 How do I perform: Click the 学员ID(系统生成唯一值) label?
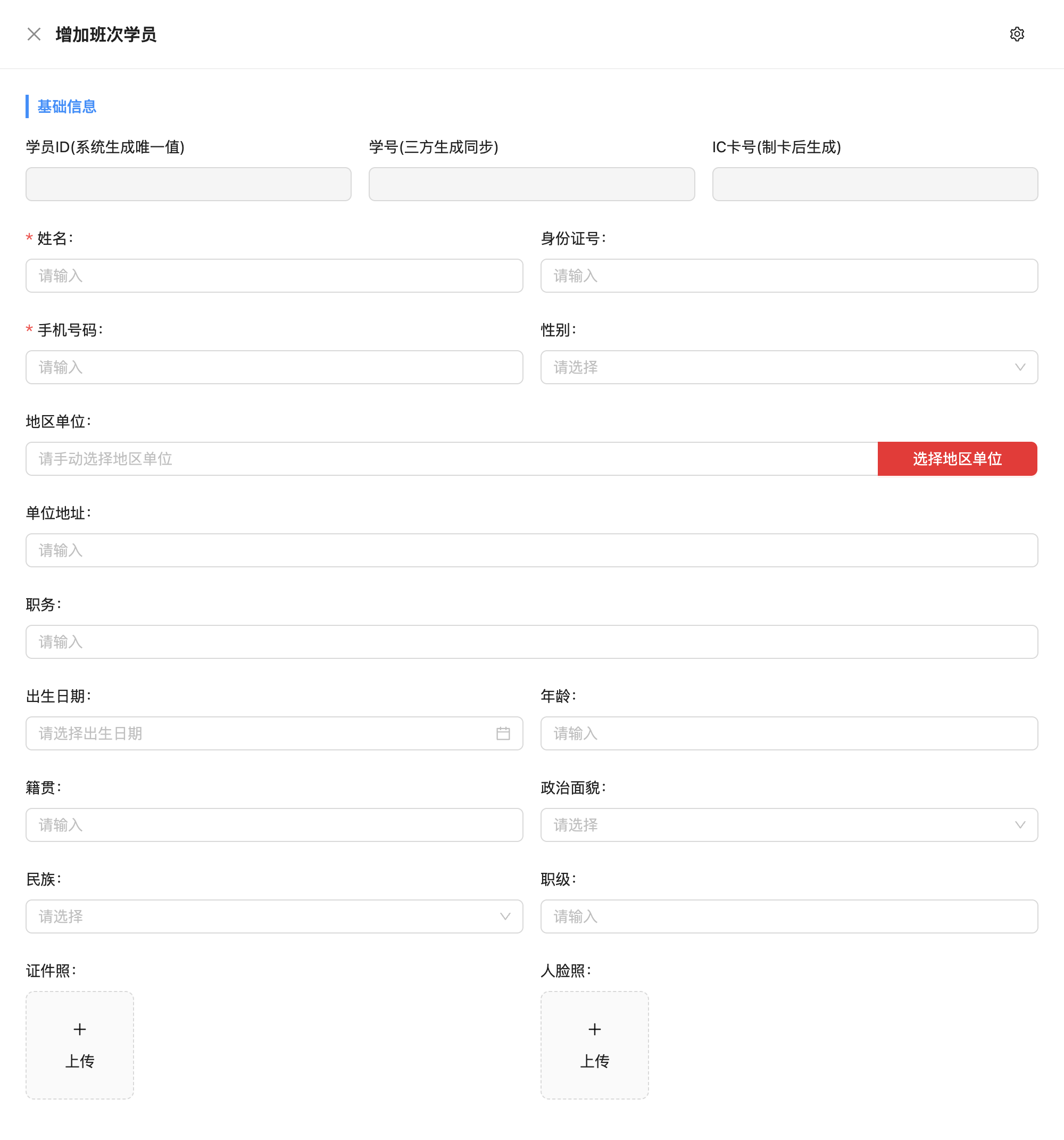pyautogui.click(x=105, y=147)
